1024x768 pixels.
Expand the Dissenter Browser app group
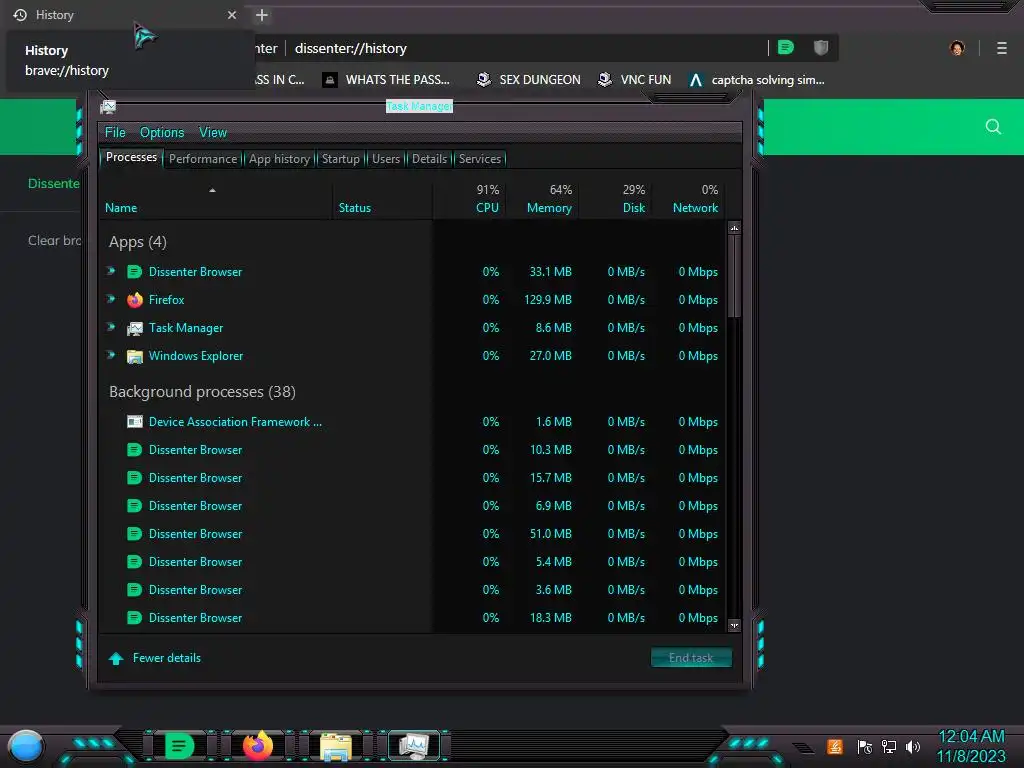[x=111, y=271]
